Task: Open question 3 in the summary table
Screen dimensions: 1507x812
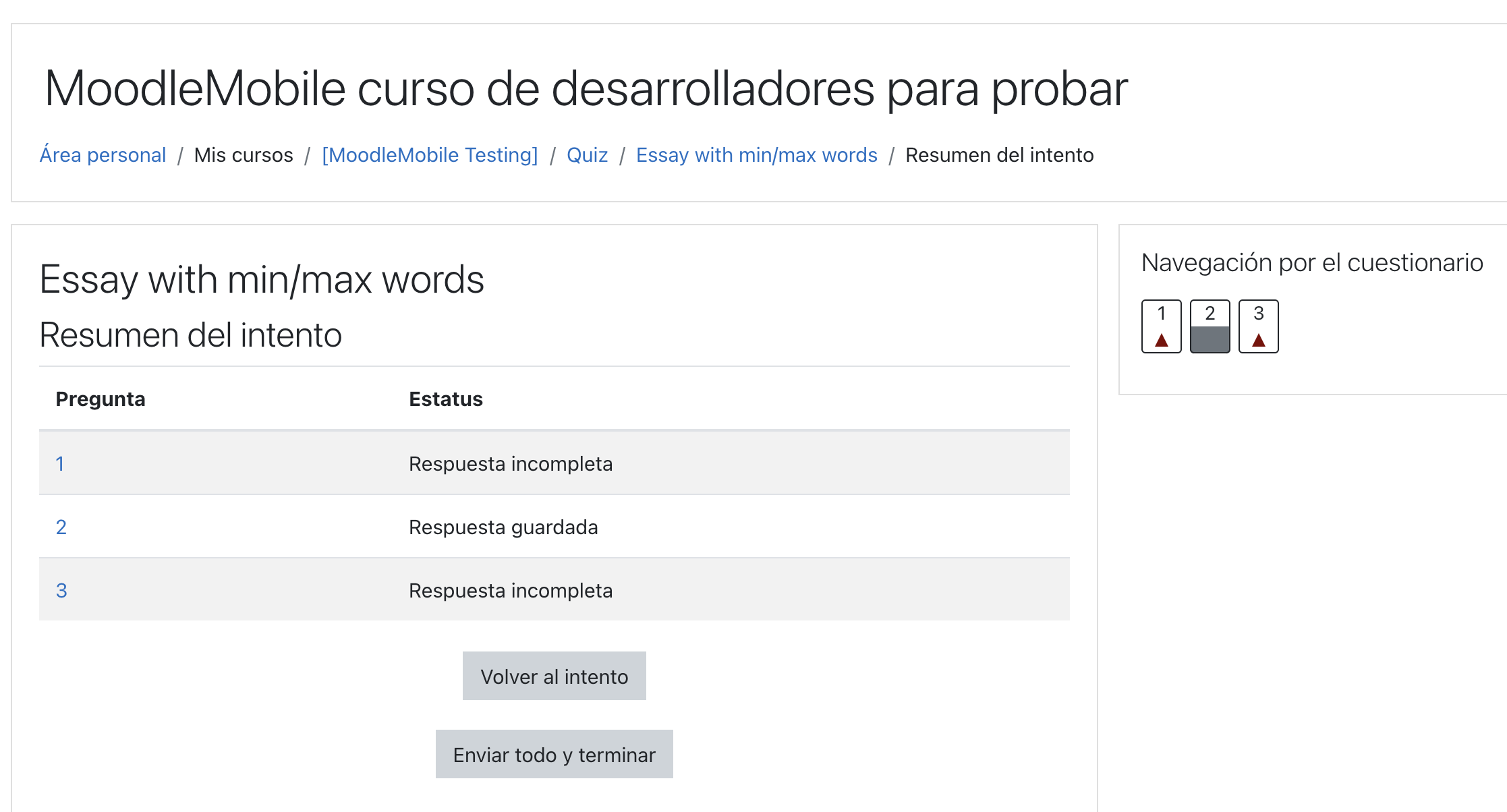Action: (x=61, y=591)
